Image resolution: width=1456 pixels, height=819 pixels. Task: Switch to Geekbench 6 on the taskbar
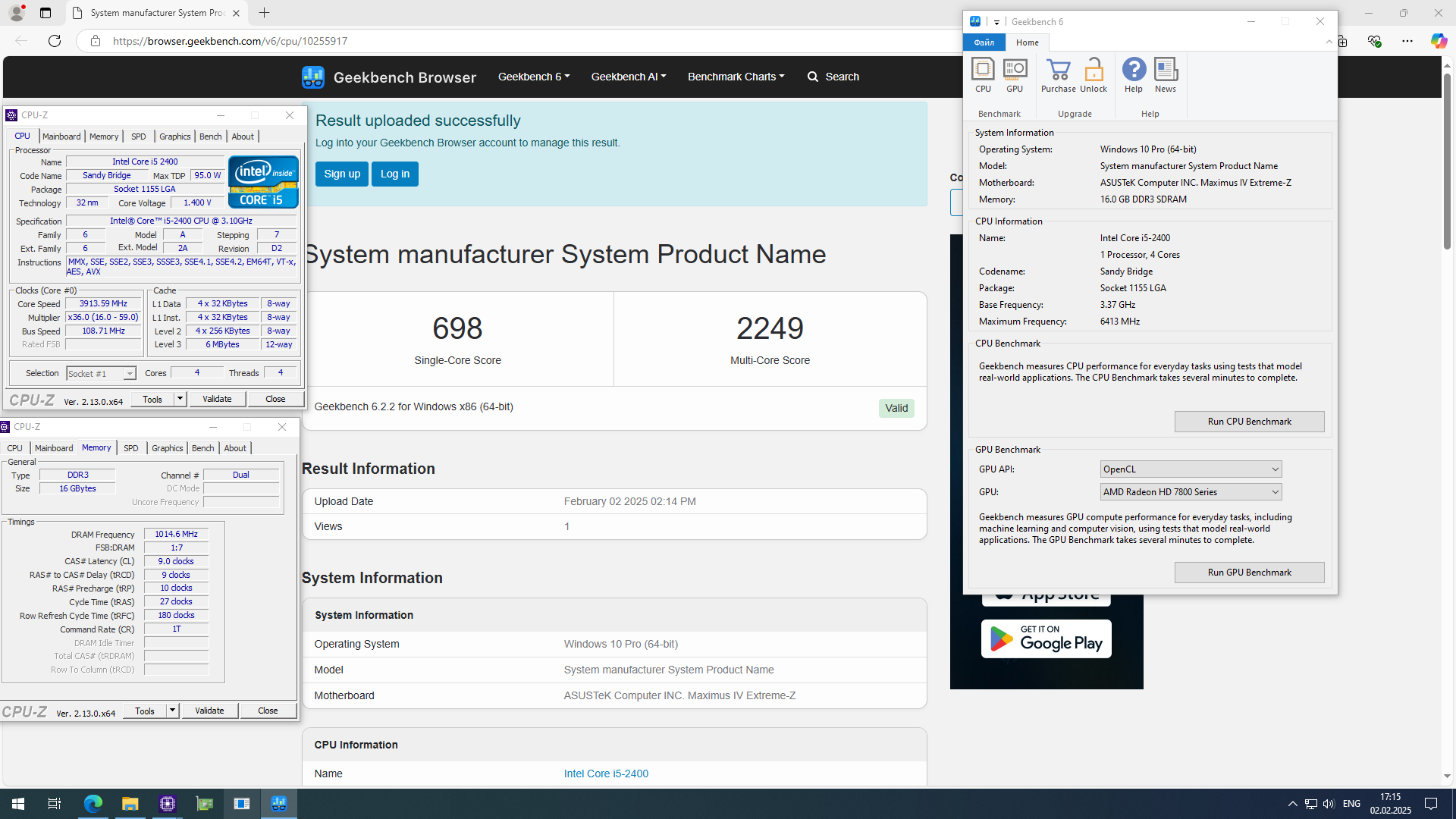279,804
